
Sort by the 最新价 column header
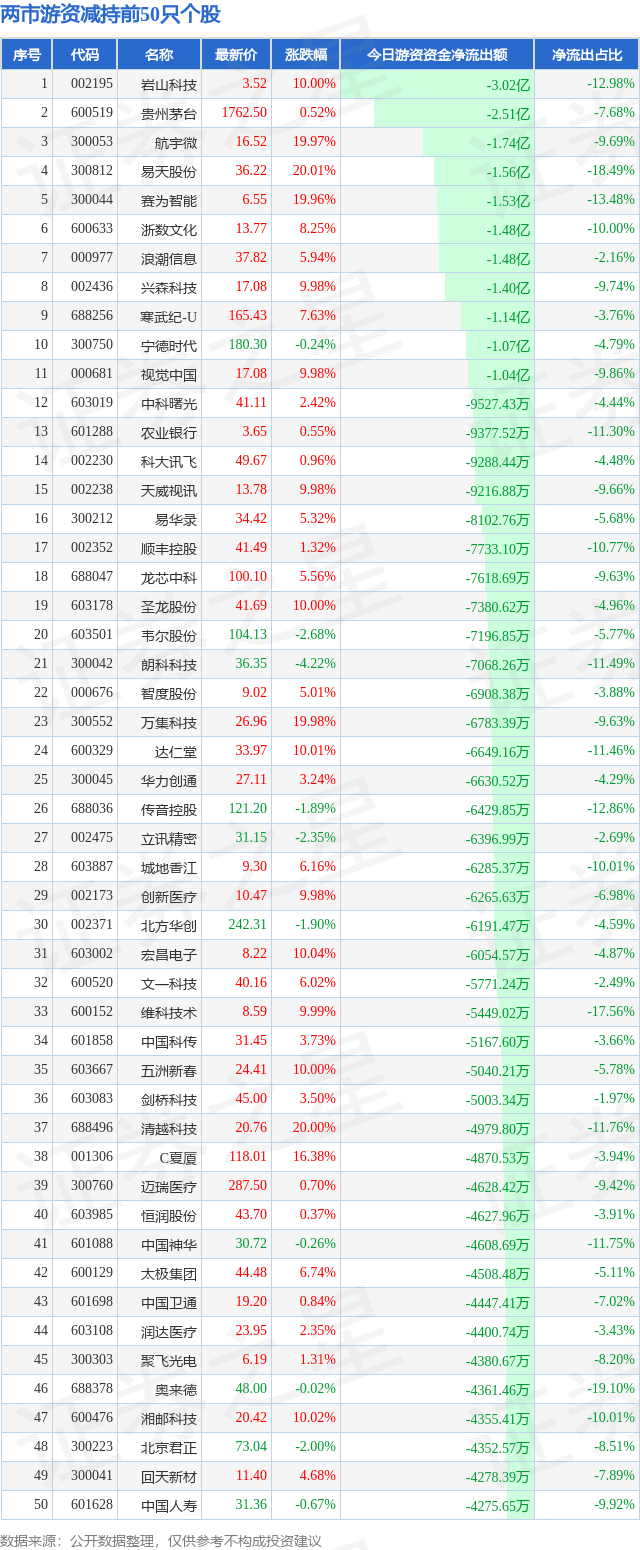[236, 55]
